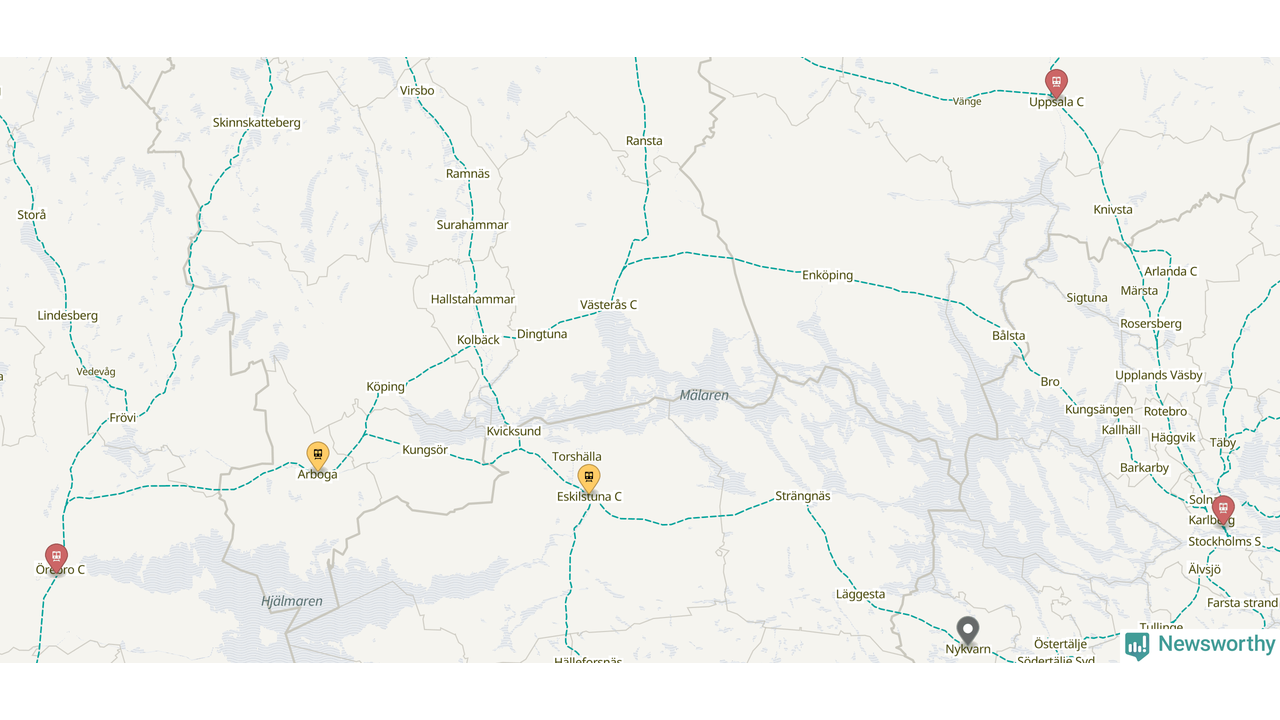Open the Newsworthy brand link text

tap(1217, 645)
